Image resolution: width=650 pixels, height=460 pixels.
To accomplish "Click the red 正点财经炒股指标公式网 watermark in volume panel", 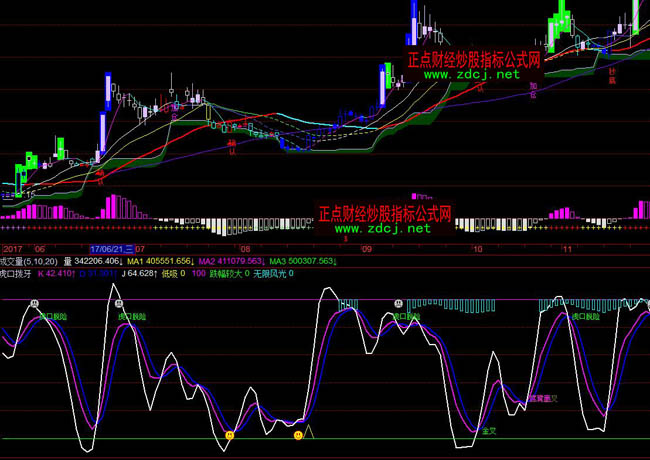I will pyautogui.click(x=384, y=214).
